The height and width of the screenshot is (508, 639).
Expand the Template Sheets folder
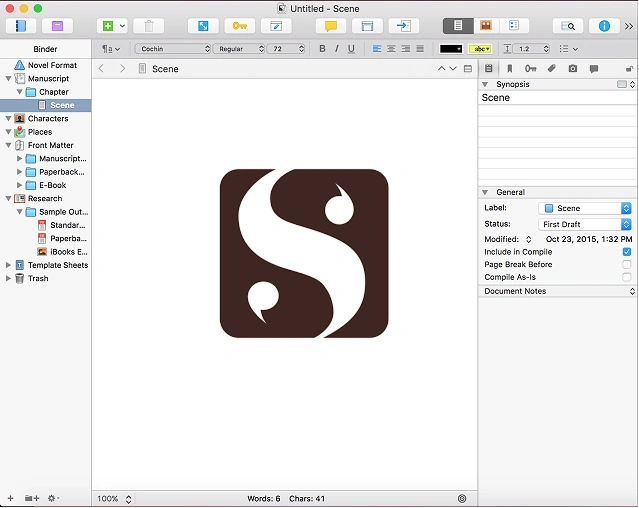pyautogui.click(x=8, y=265)
